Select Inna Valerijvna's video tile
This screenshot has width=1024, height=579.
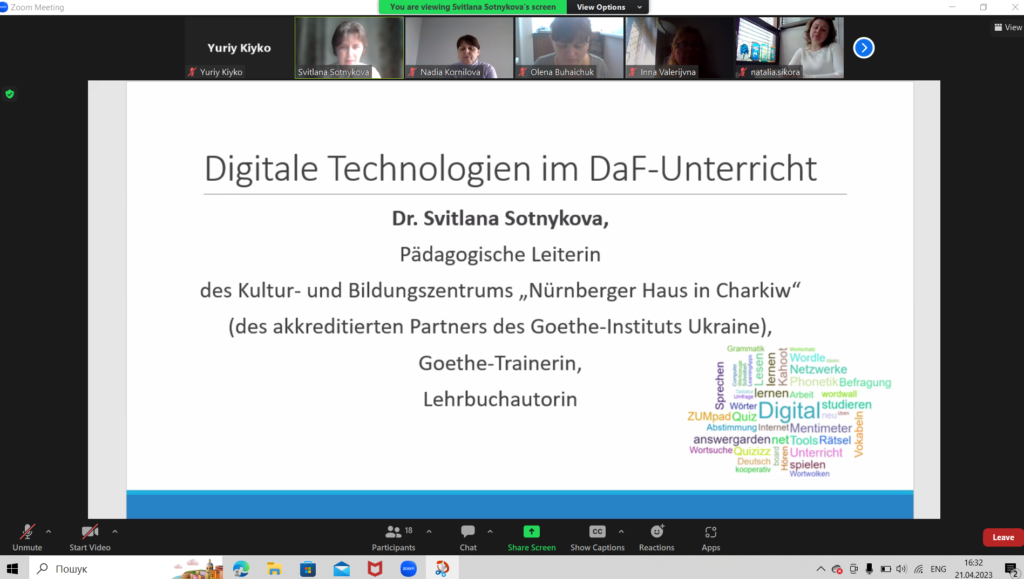pyautogui.click(x=679, y=48)
